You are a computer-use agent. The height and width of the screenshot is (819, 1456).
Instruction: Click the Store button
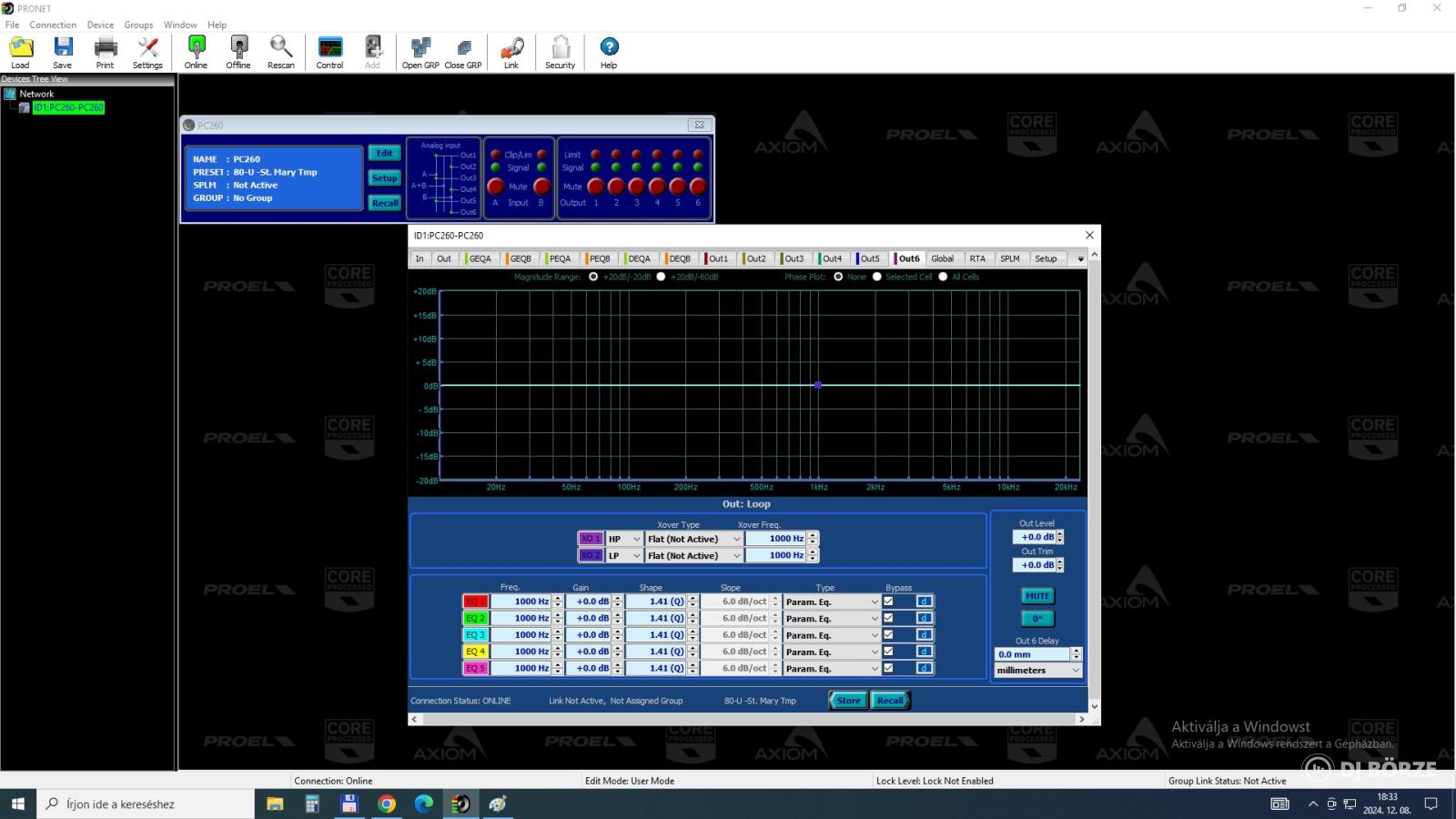tap(848, 701)
